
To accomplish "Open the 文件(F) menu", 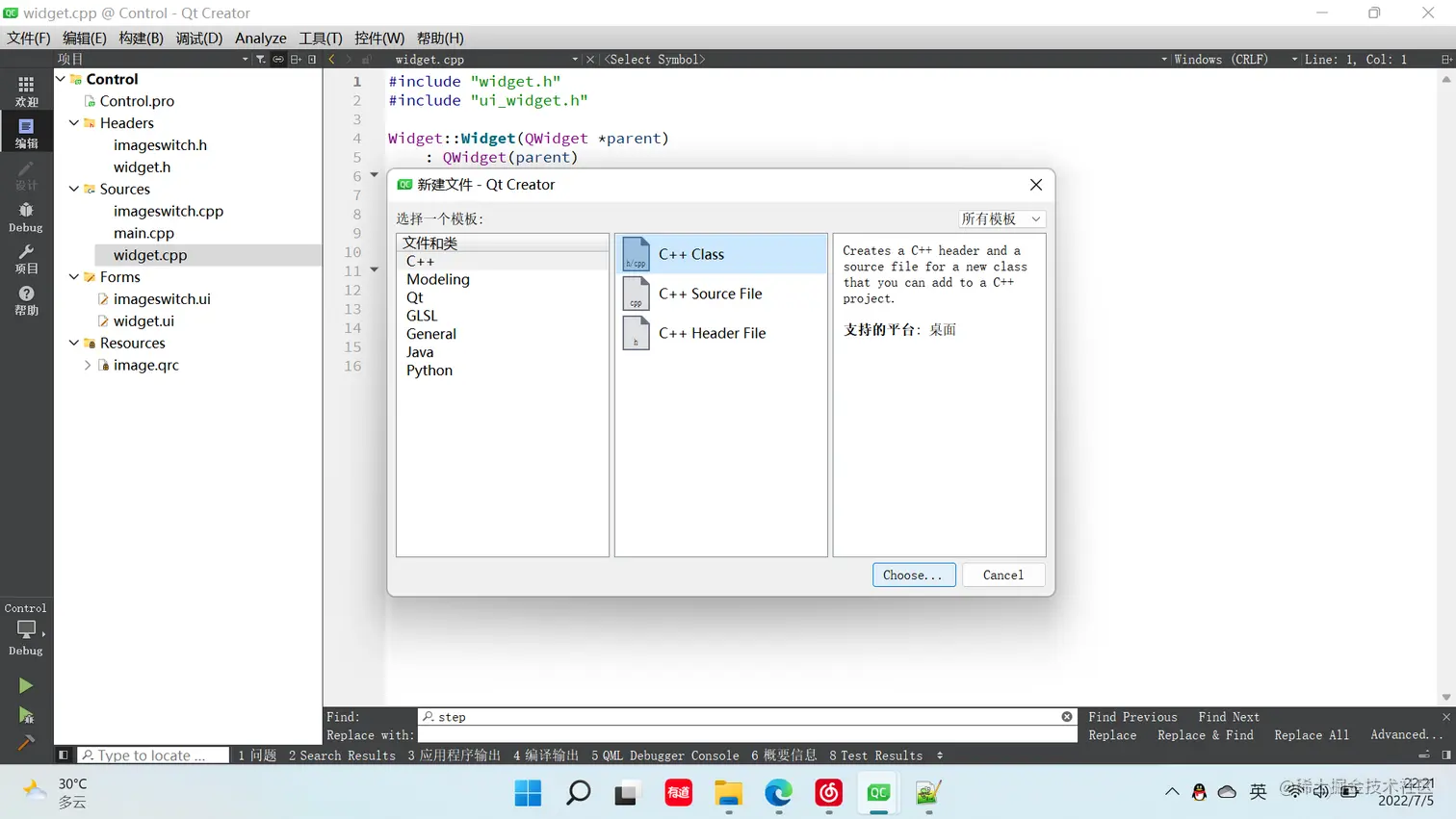I will click(29, 38).
